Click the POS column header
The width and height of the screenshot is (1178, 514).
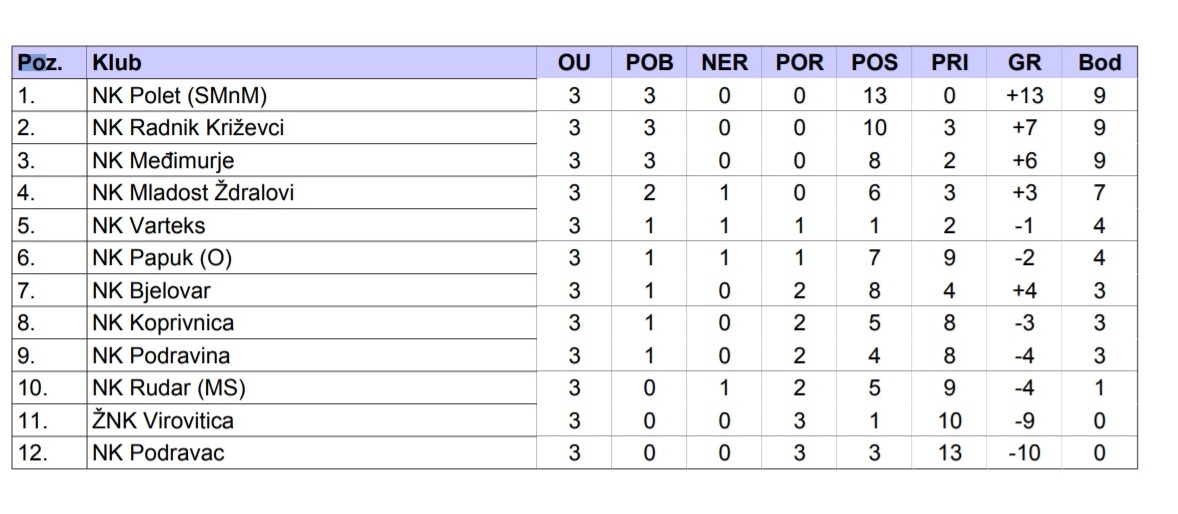click(x=875, y=63)
